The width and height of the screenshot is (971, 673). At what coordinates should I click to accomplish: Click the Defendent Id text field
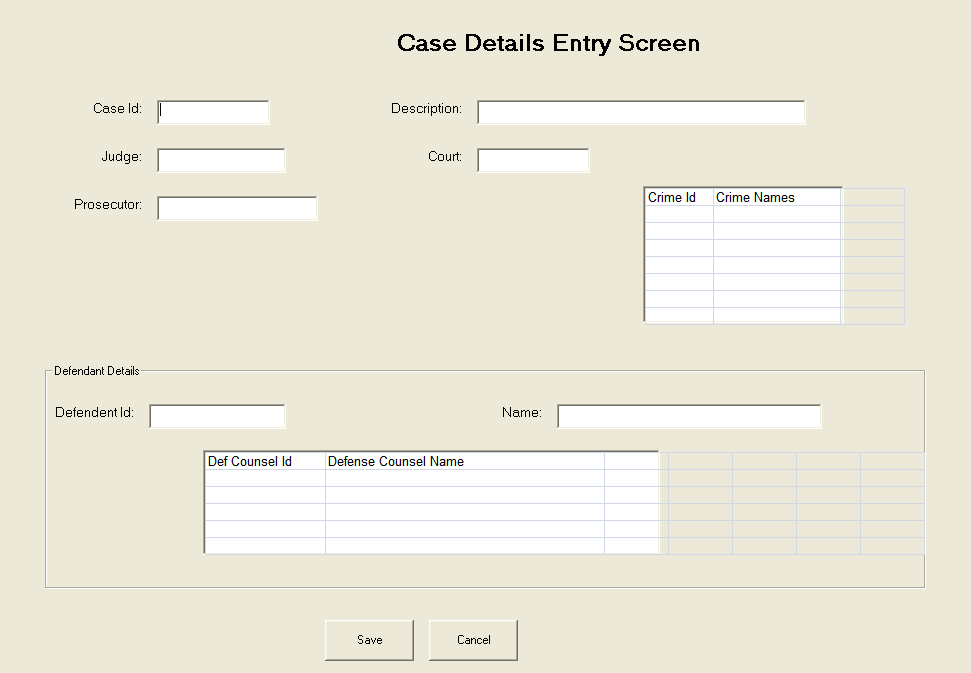coord(217,416)
